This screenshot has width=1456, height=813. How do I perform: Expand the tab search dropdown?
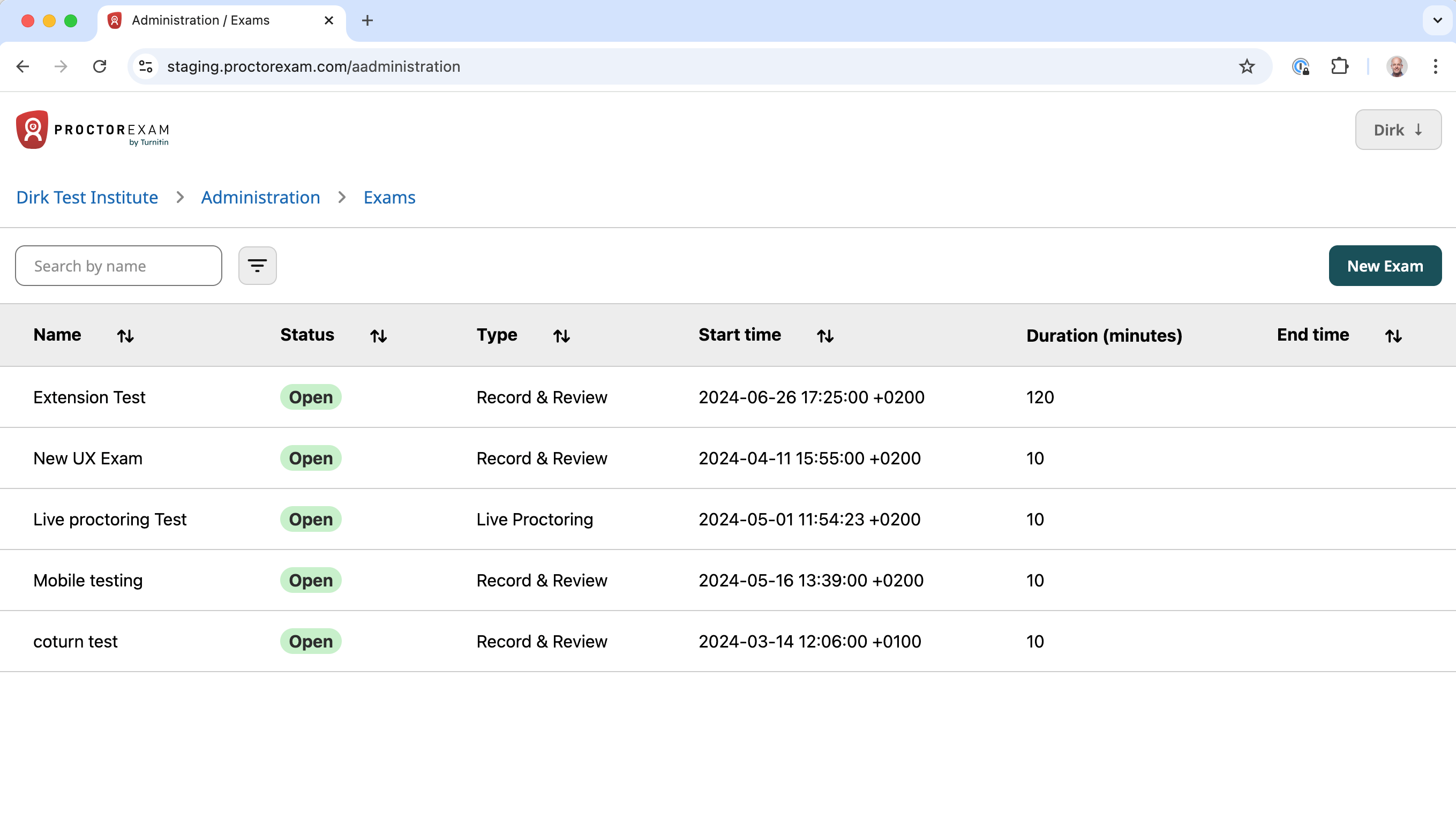click(x=1437, y=21)
